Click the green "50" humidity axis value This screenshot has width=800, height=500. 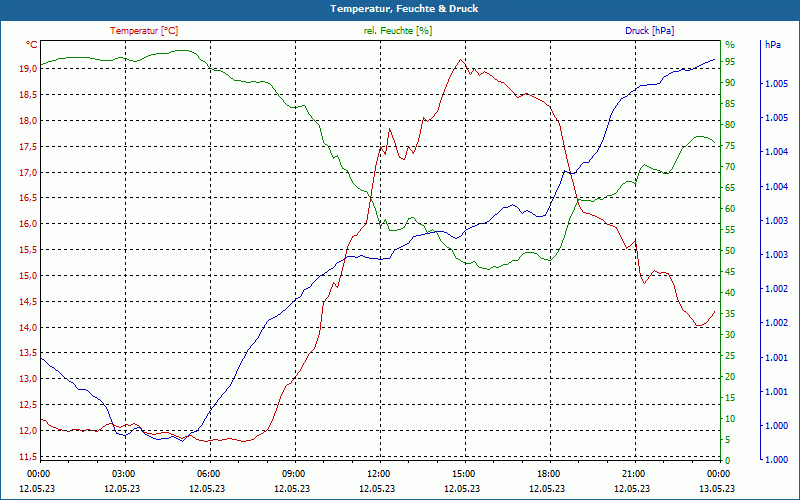pyautogui.click(x=730, y=251)
